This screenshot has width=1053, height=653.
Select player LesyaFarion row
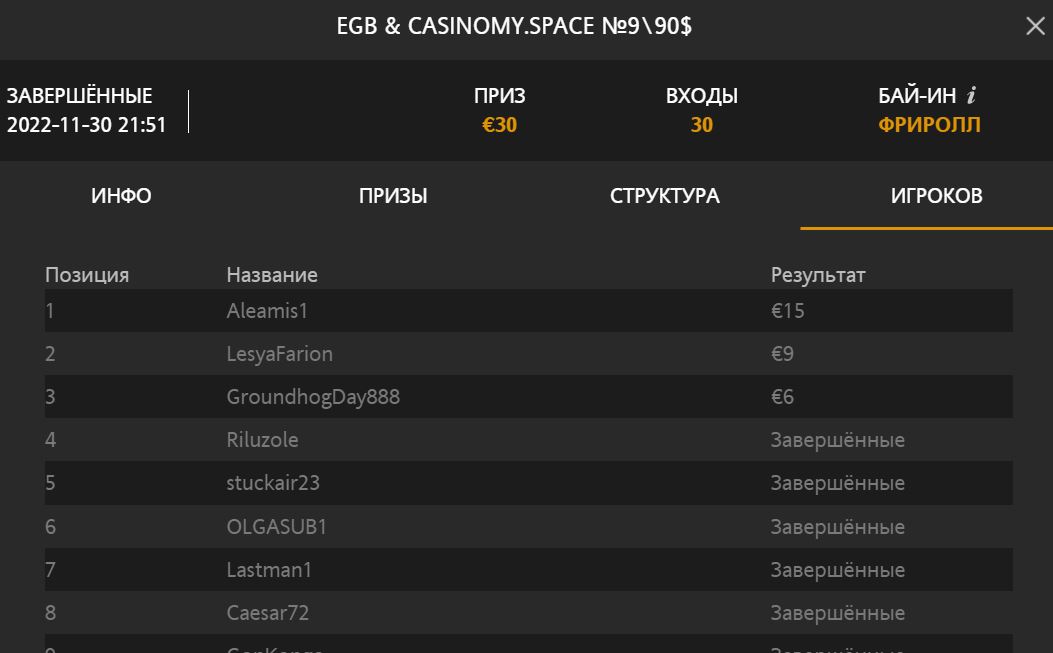pos(279,354)
